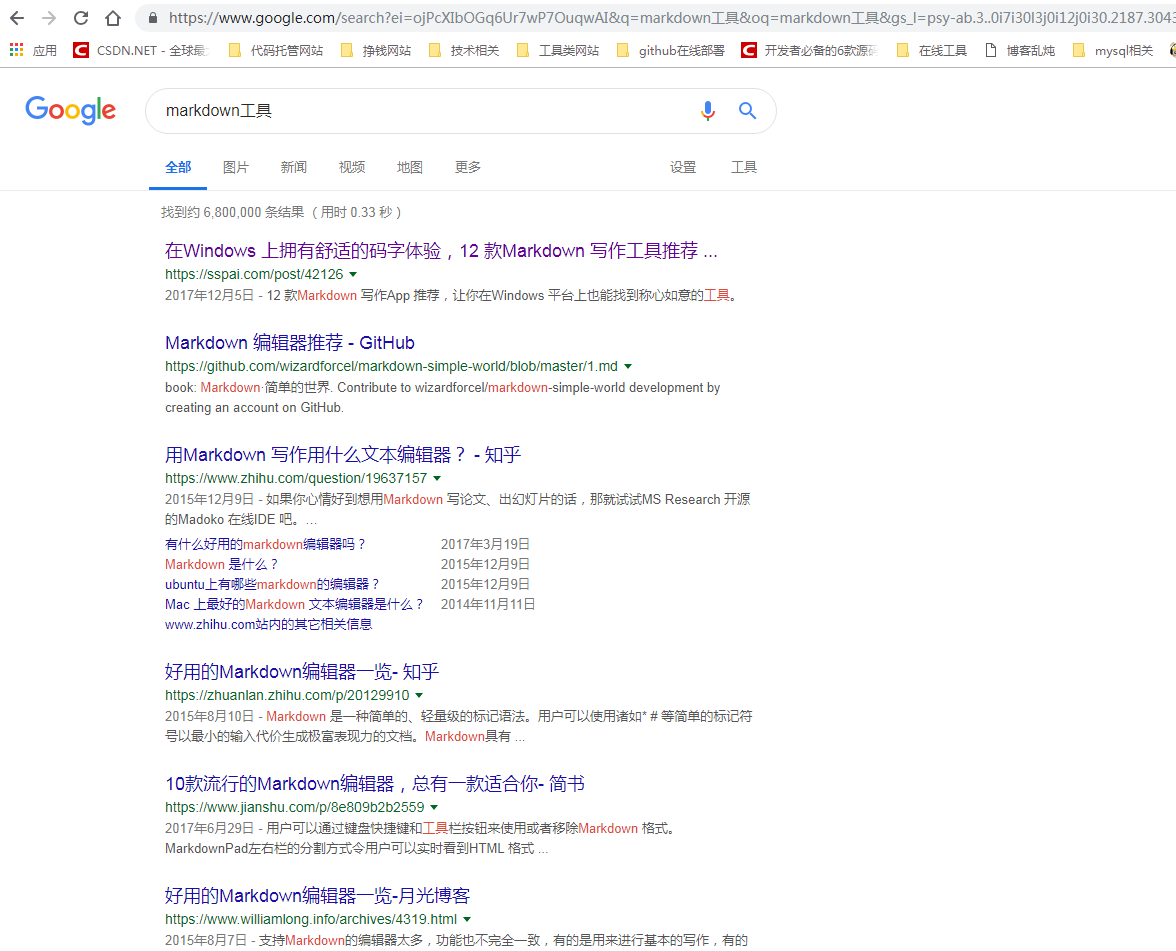This screenshot has height=951, width=1176.
Task: Open the 12 款Markdown 写作工具推荐 result
Action: 441,250
